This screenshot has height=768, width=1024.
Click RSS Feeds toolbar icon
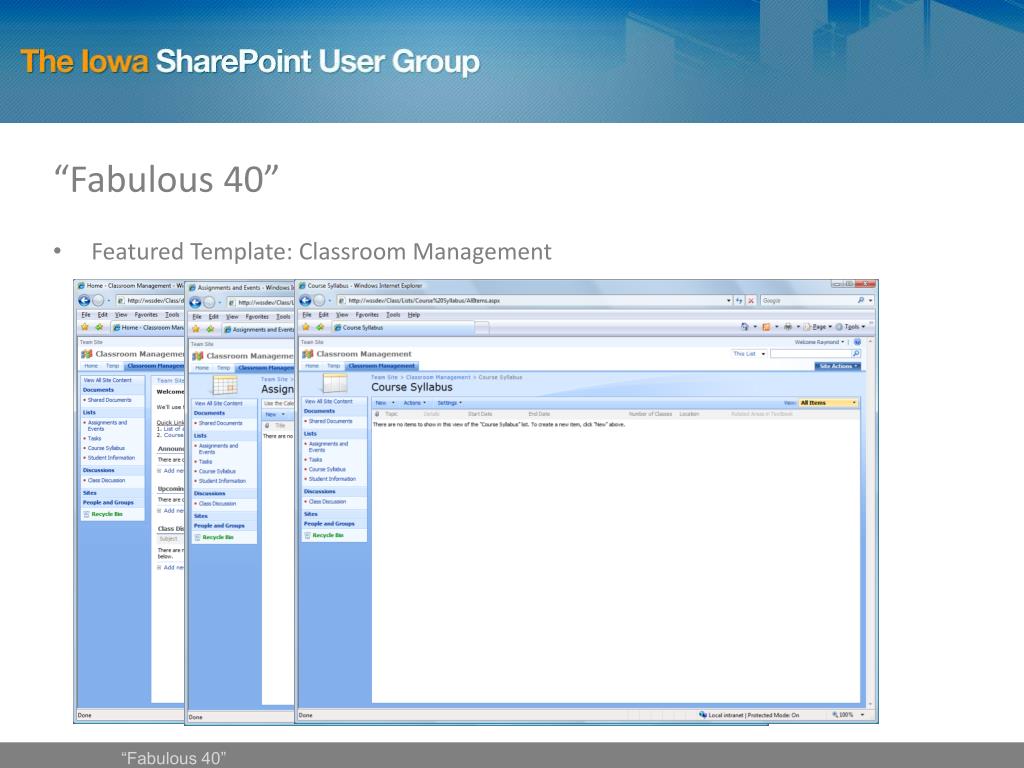766,327
